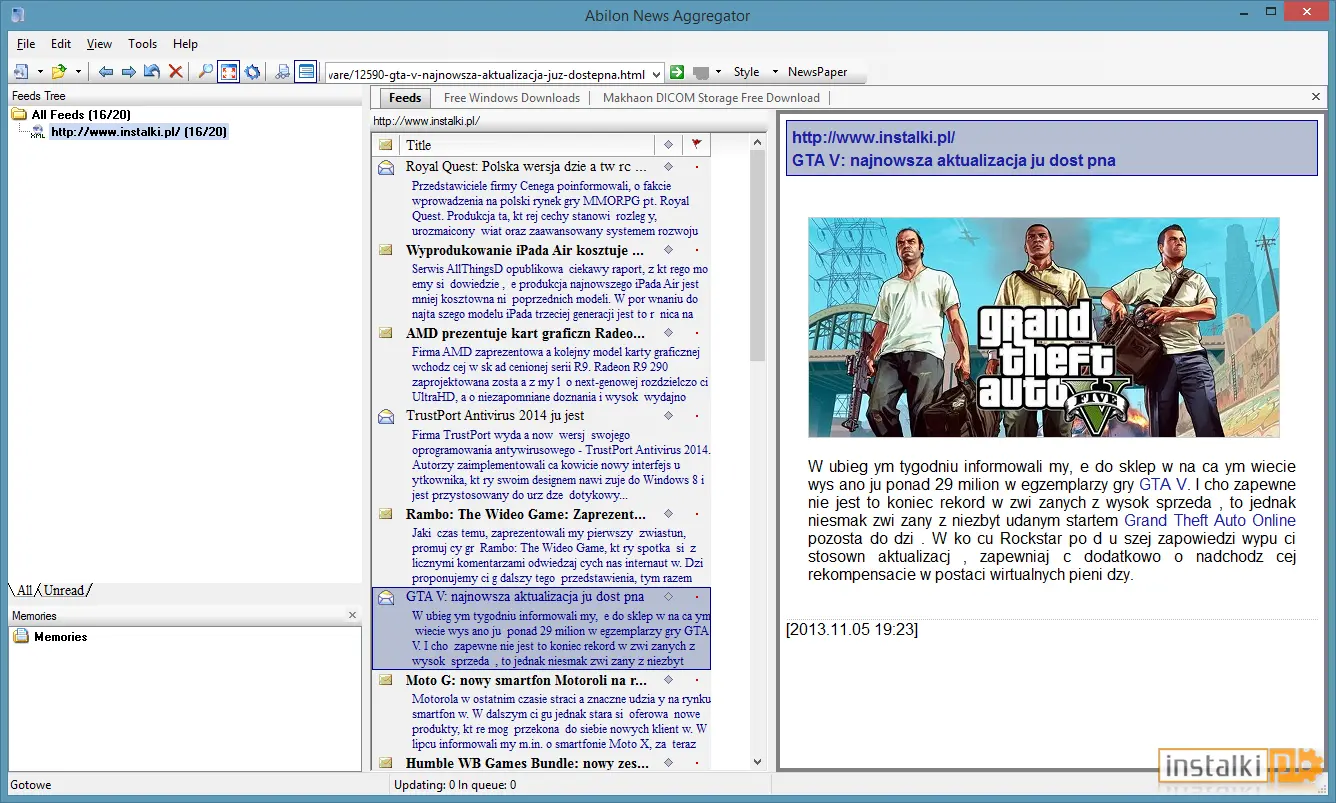The width and height of the screenshot is (1336, 803).
Task: Click the open folder toolbar icon
Action: click(x=59, y=72)
